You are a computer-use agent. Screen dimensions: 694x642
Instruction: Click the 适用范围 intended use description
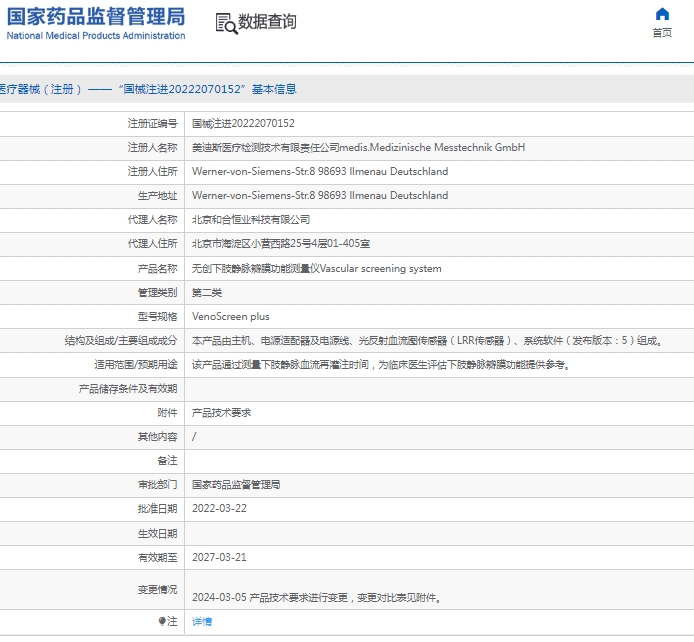pos(381,365)
